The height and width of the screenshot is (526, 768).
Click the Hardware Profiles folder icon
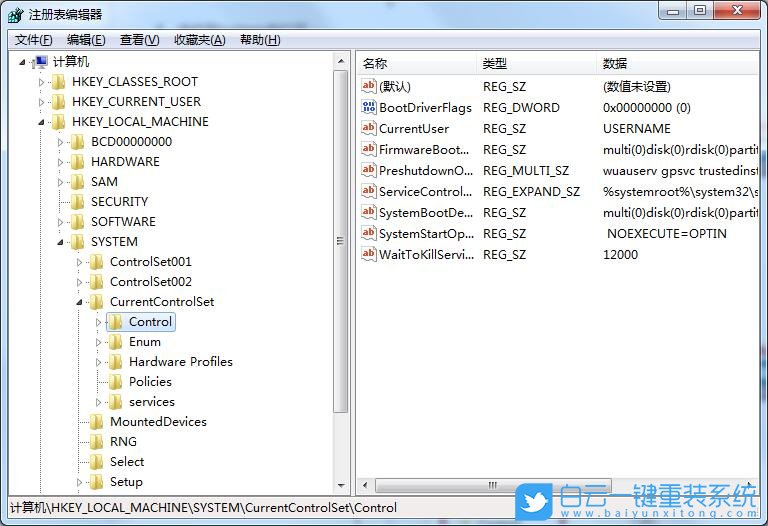(116, 362)
